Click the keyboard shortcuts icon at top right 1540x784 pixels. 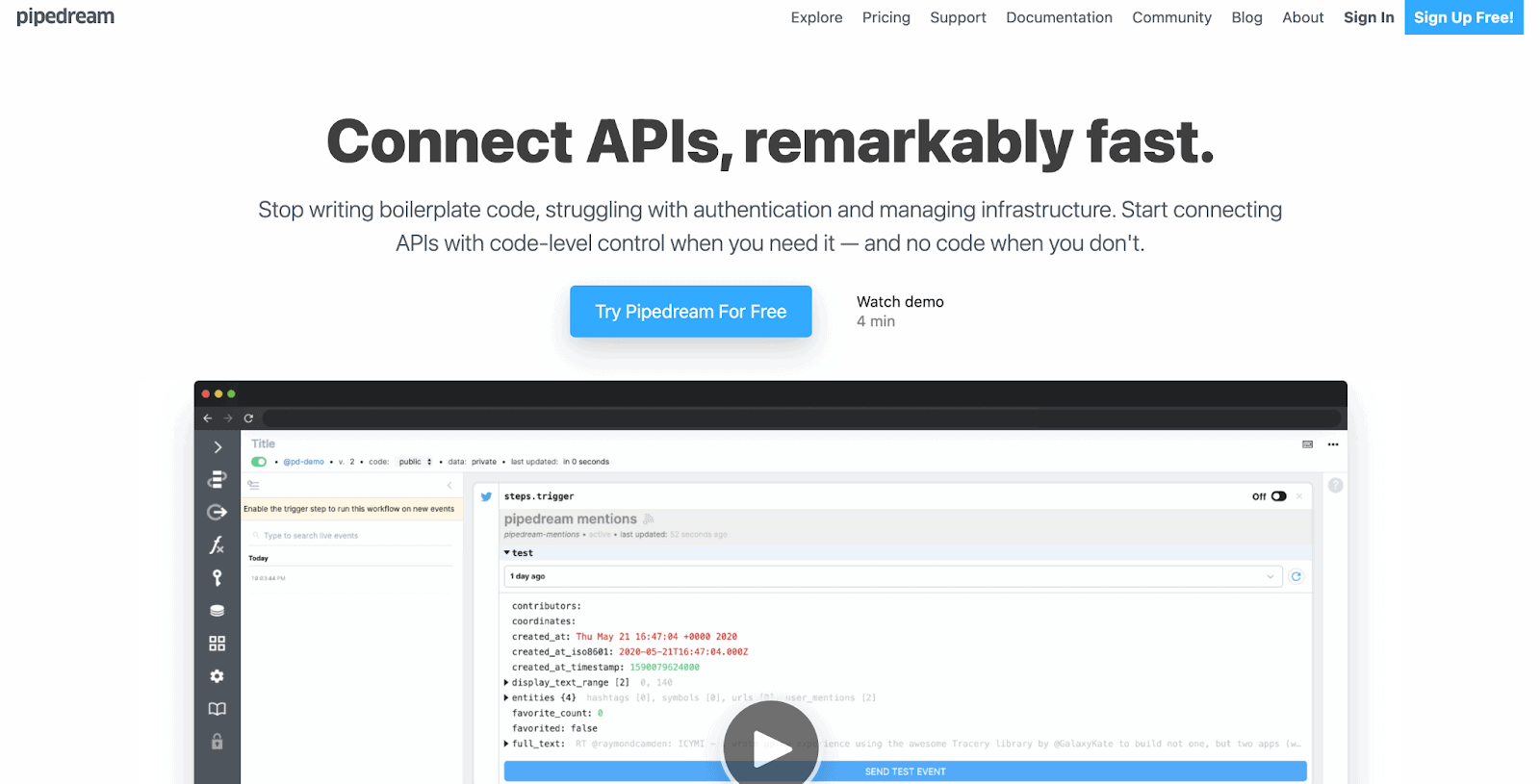(x=1307, y=444)
